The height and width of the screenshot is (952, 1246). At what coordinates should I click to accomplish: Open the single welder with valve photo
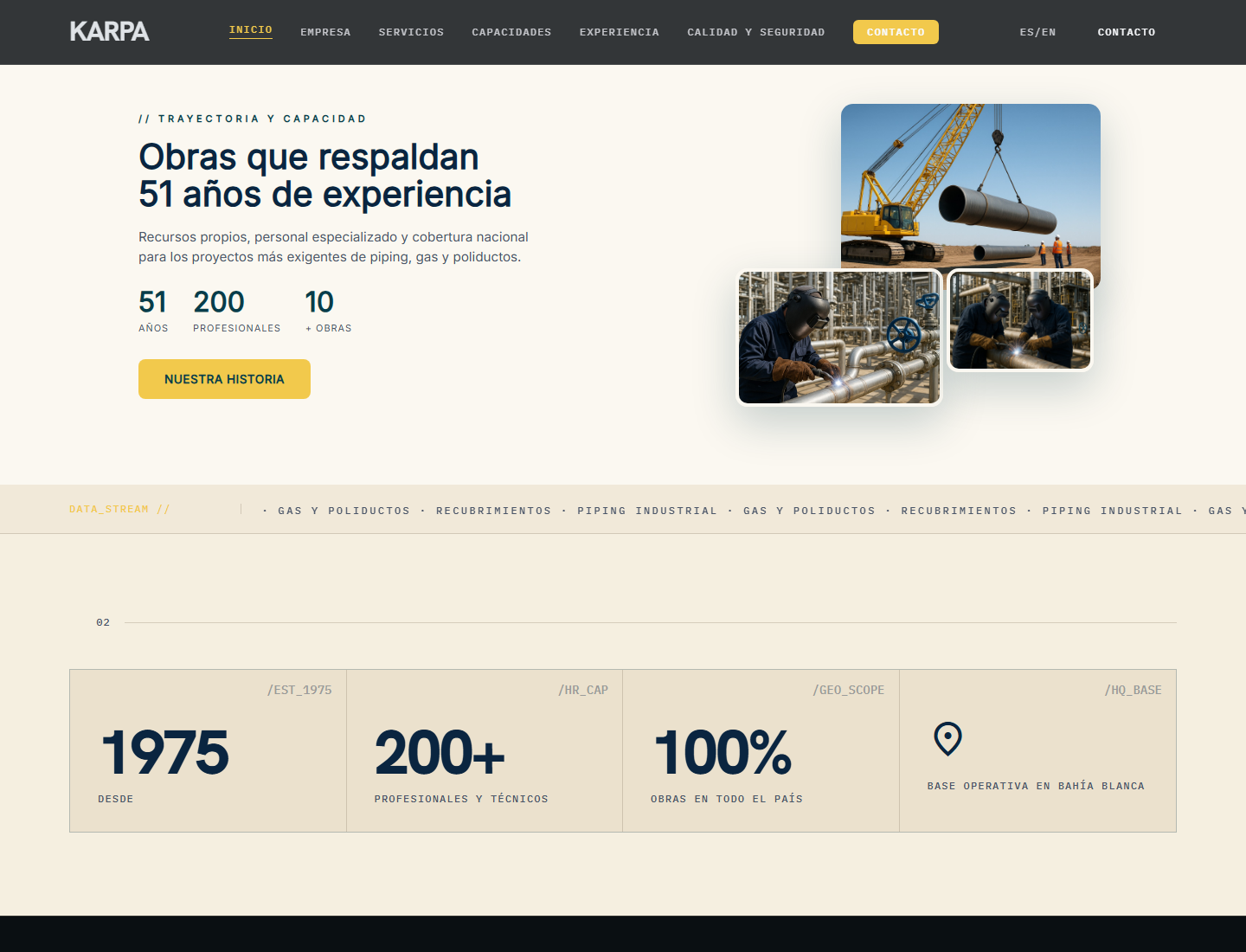[839, 338]
